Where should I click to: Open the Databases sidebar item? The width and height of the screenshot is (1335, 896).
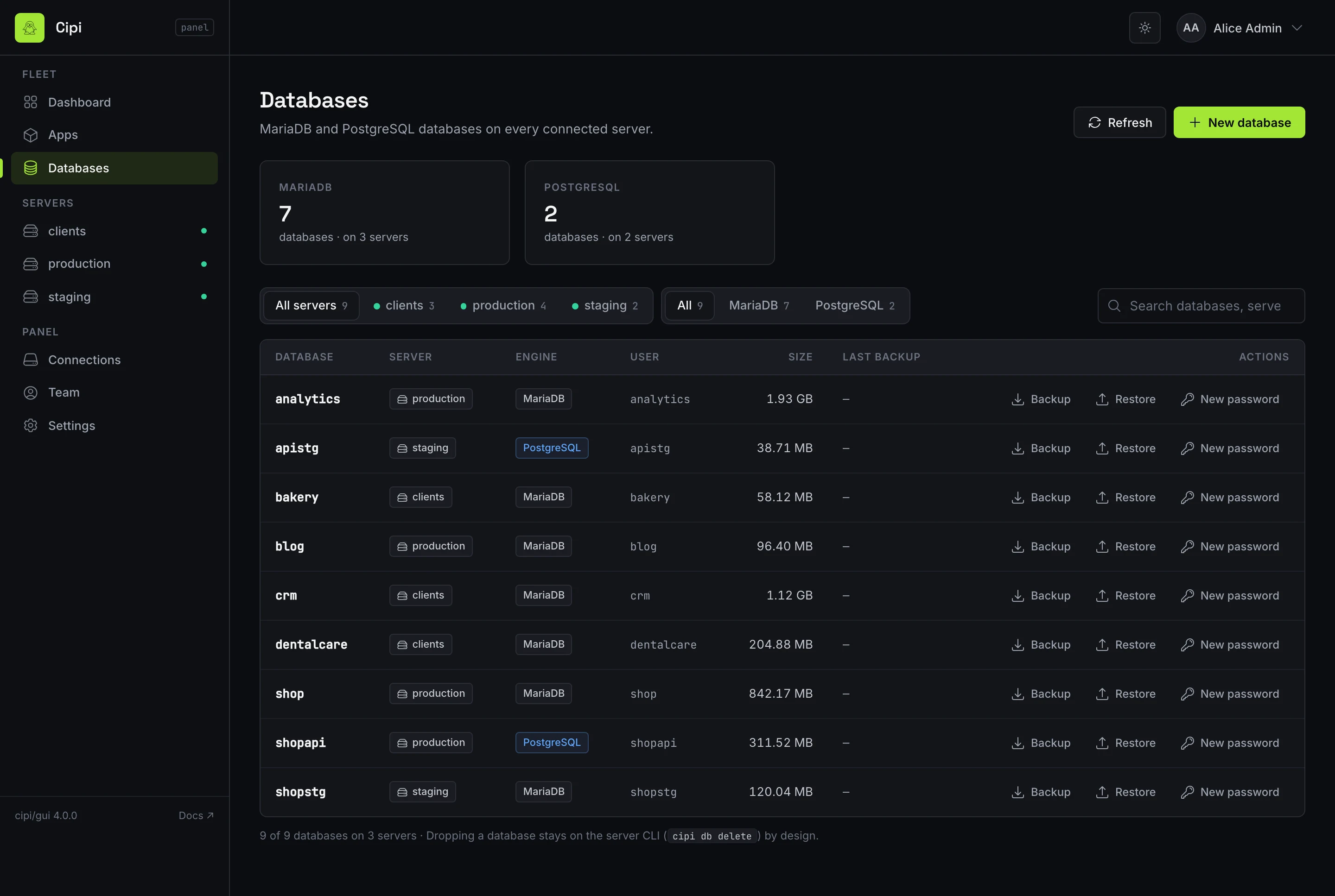pyautogui.click(x=114, y=168)
